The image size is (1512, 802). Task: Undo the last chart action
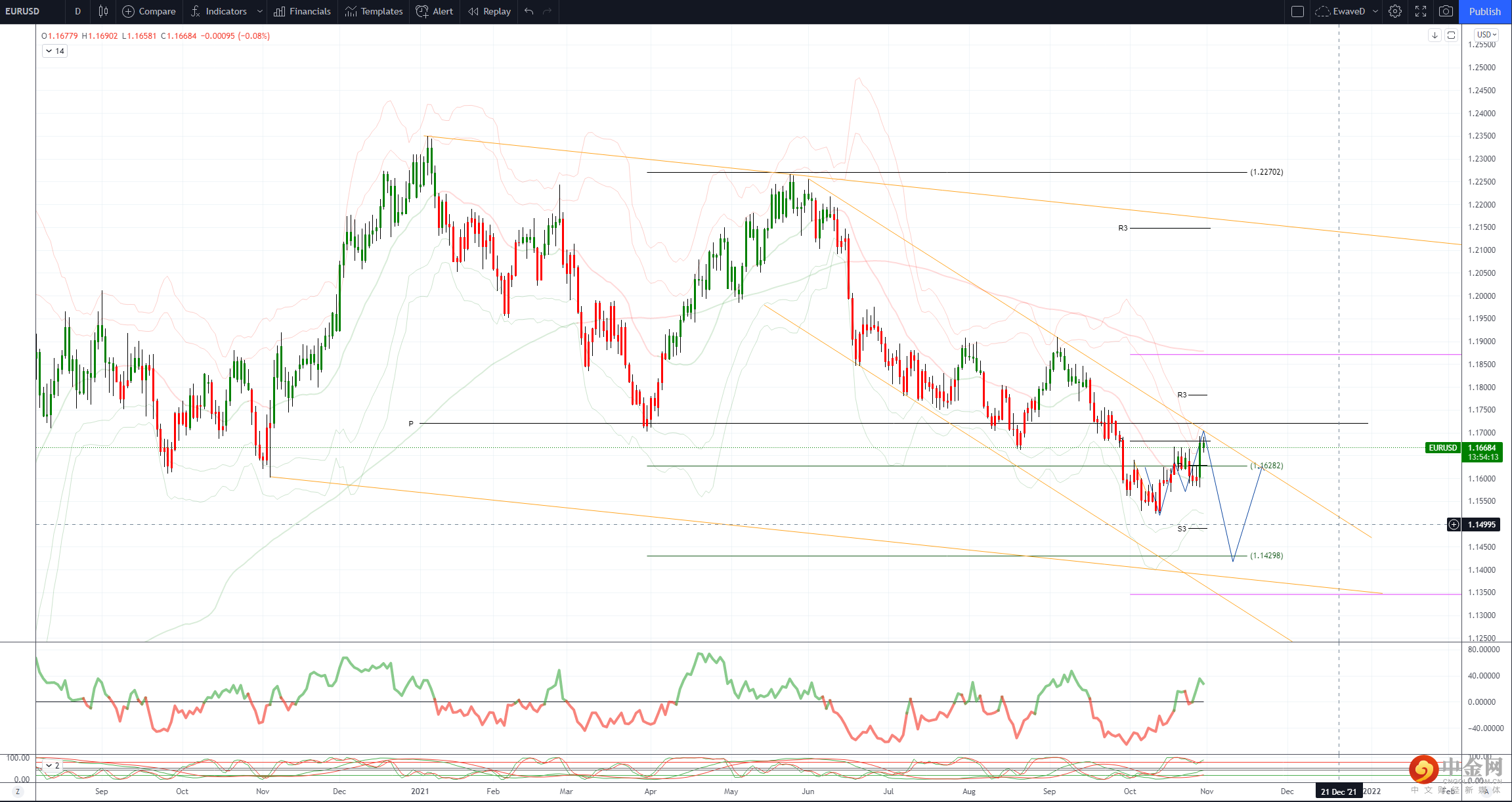point(529,11)
